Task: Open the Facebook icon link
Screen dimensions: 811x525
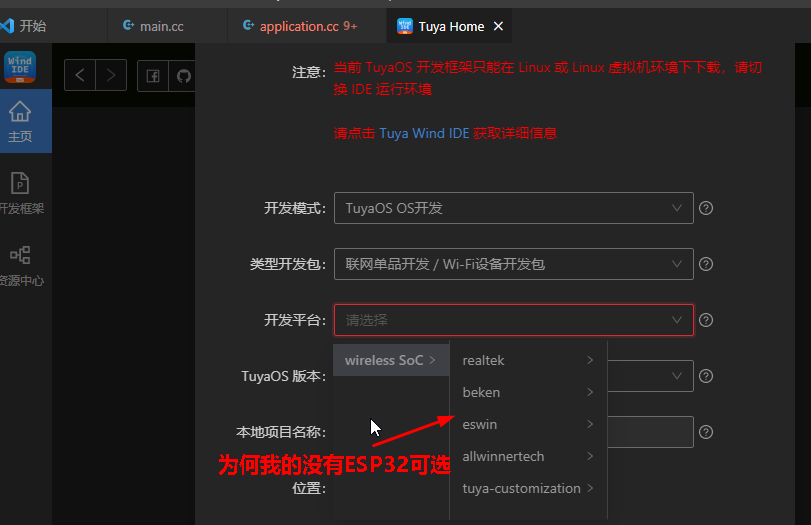Action: pyautogui.click(x=153, y=76)
